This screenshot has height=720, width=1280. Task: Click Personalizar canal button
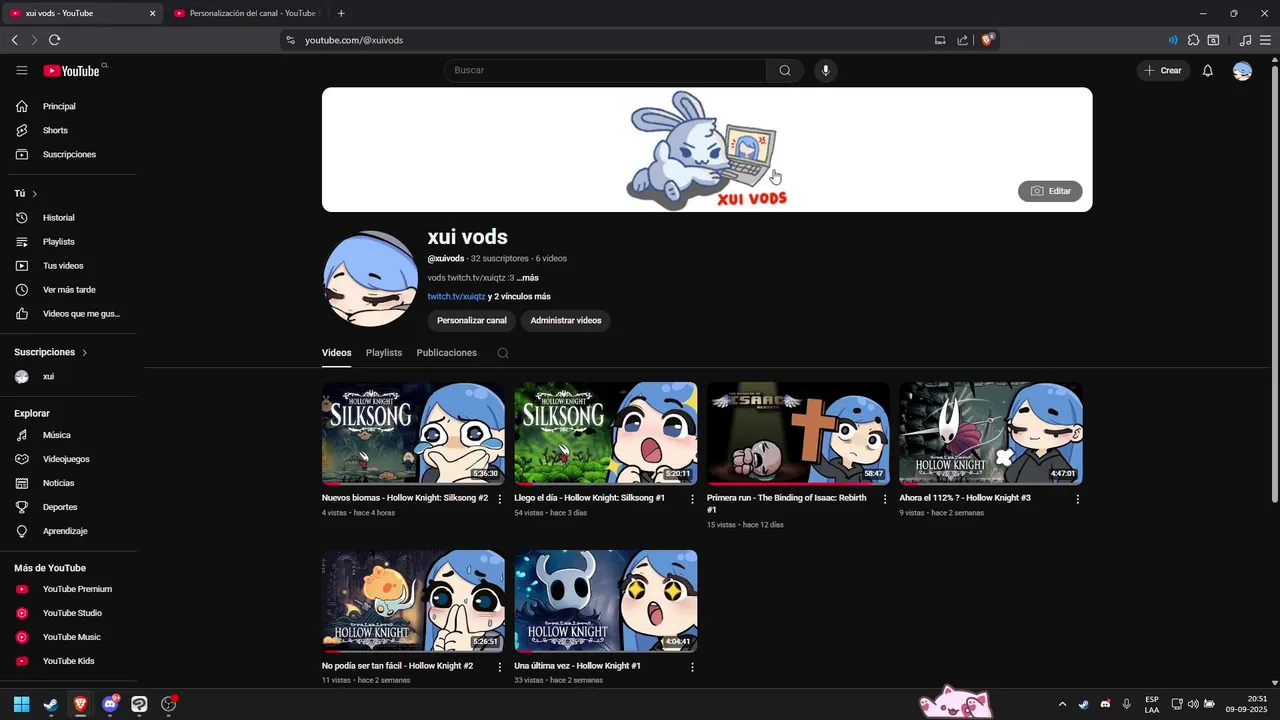coord(472,320)
